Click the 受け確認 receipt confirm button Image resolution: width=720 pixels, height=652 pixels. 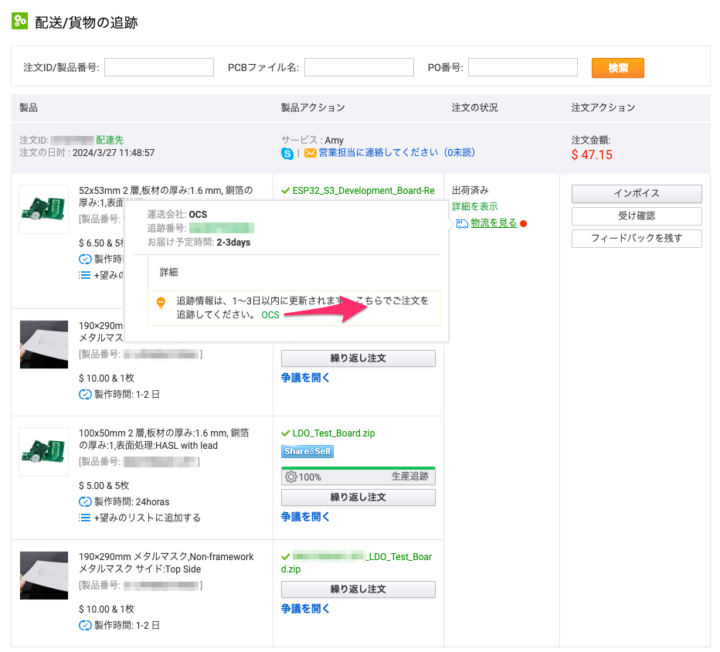(x=636, y=216)
